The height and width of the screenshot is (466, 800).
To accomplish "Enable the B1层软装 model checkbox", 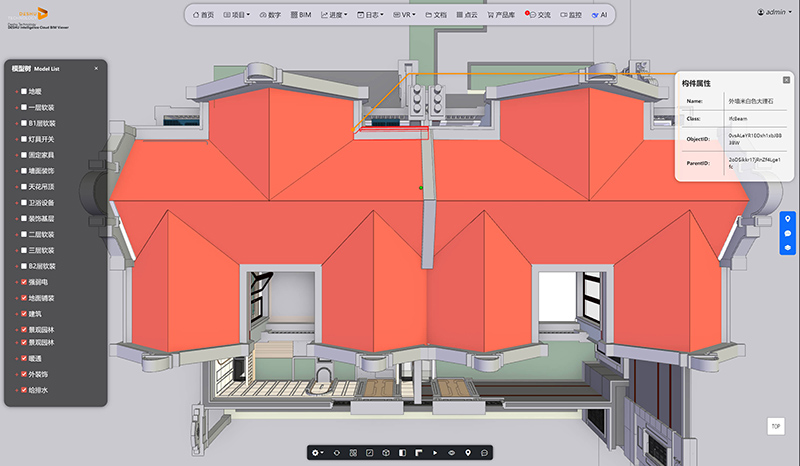I will [23, 123].
